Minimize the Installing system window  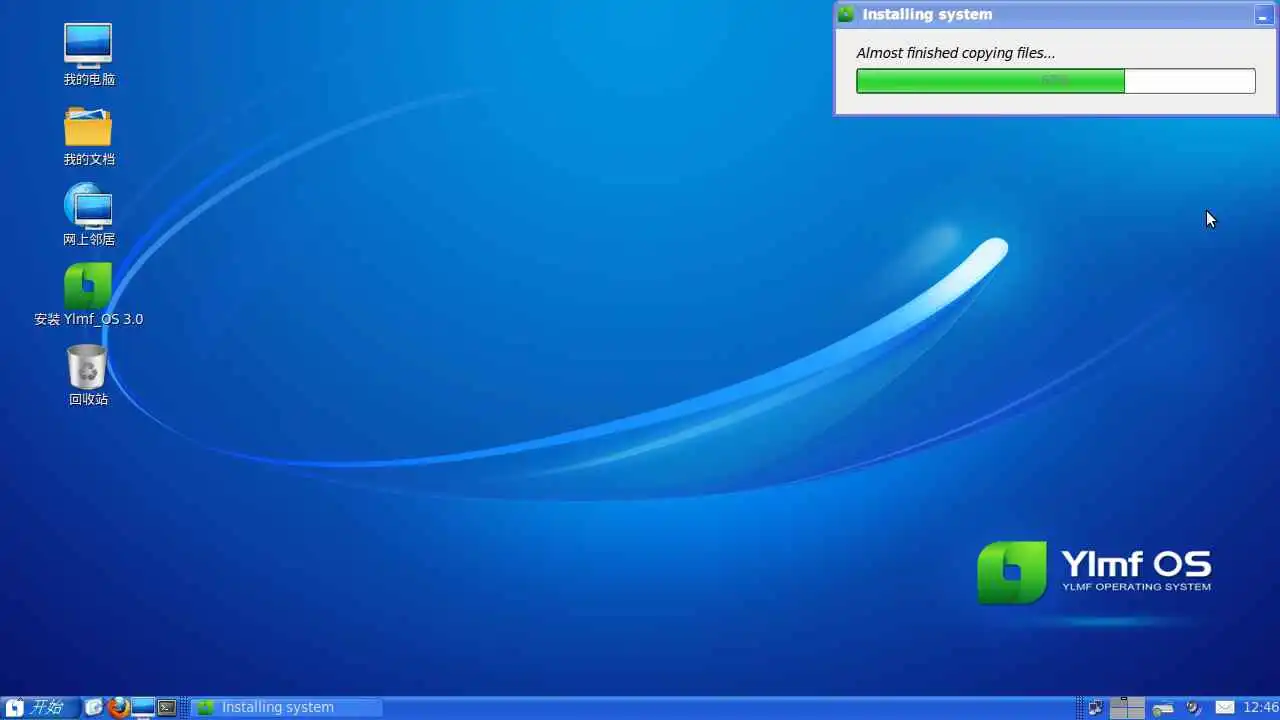point(1263,15)
